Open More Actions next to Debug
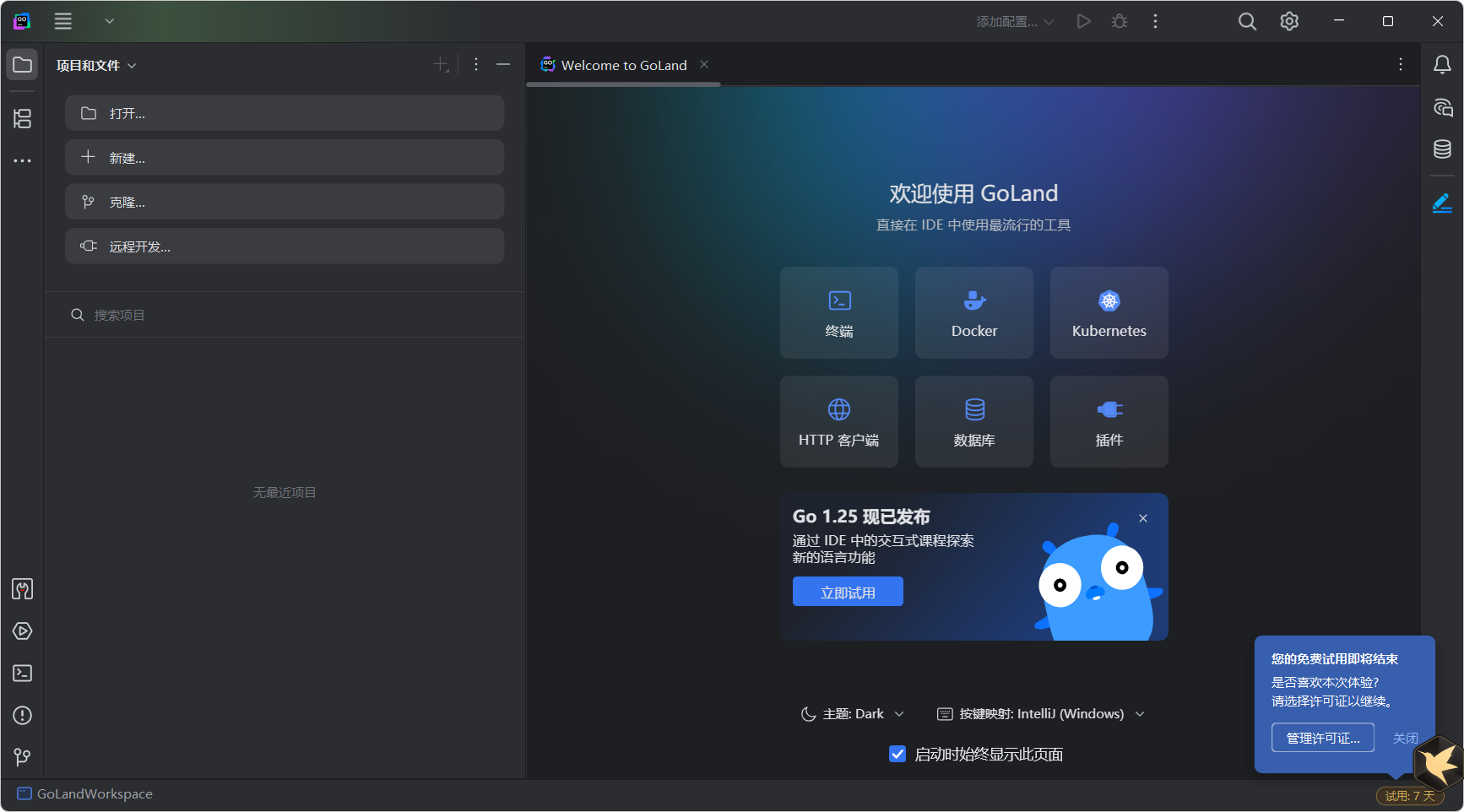Viewport: 1464px width, 812px height. coord(1155,21)
